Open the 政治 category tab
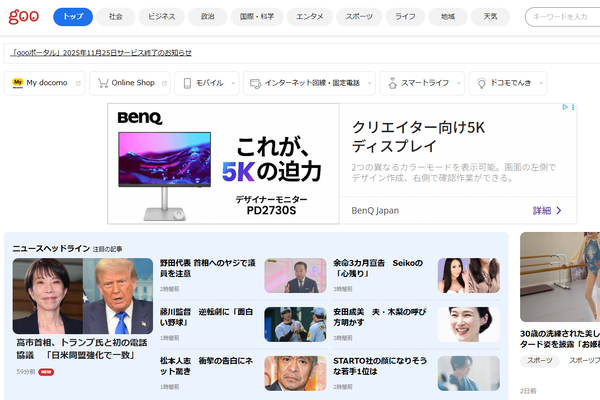This screenshot has width=600, height=400. (x=207, y=17)
